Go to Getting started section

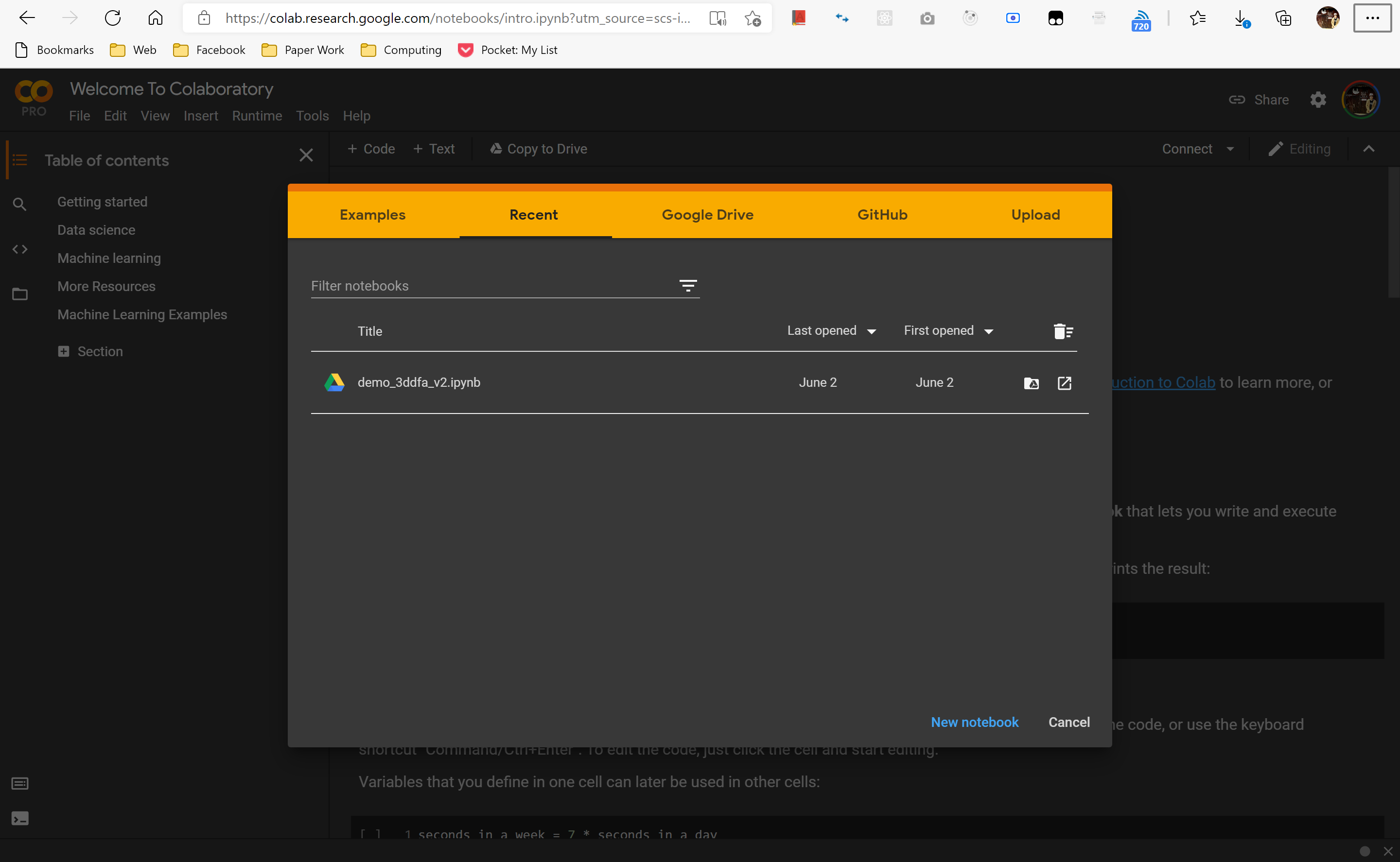(102, 202)
